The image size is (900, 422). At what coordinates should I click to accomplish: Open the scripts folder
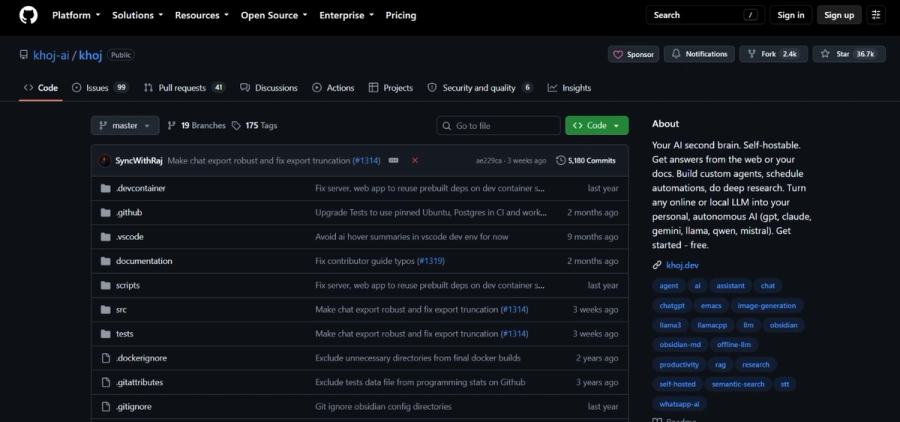click(128, 285)
